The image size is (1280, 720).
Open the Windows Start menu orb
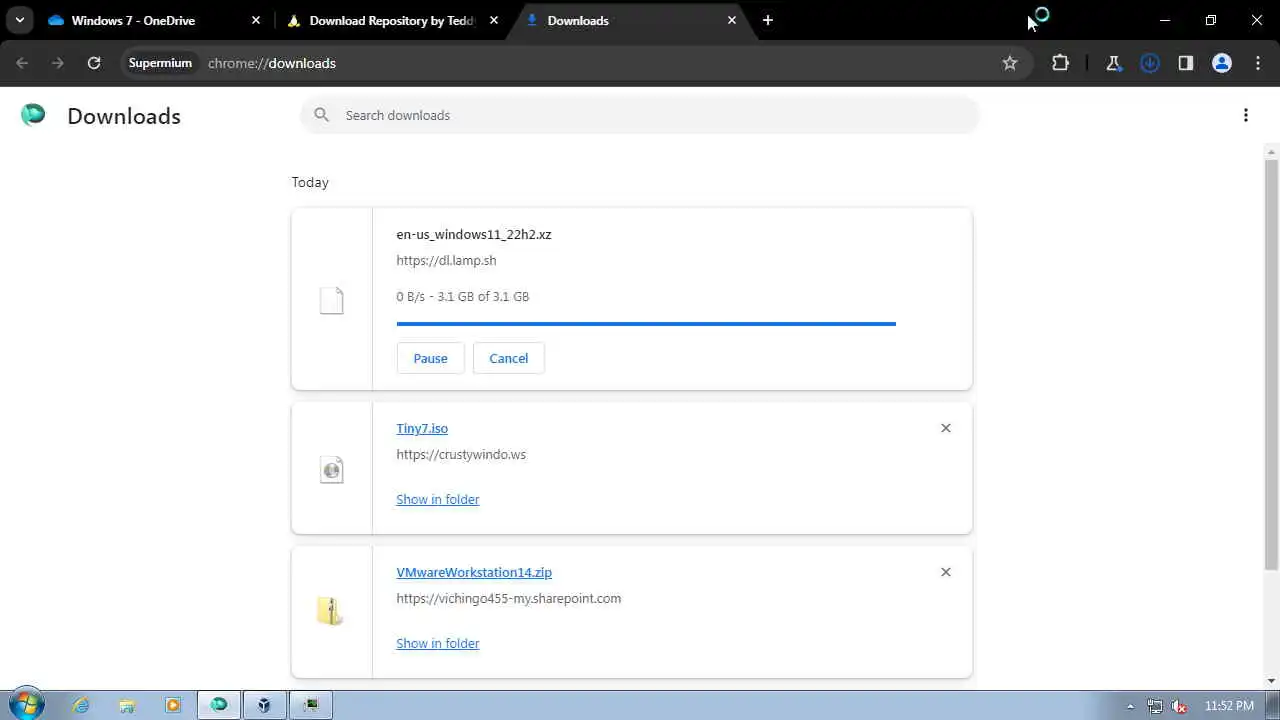click(x=26, y=704)
